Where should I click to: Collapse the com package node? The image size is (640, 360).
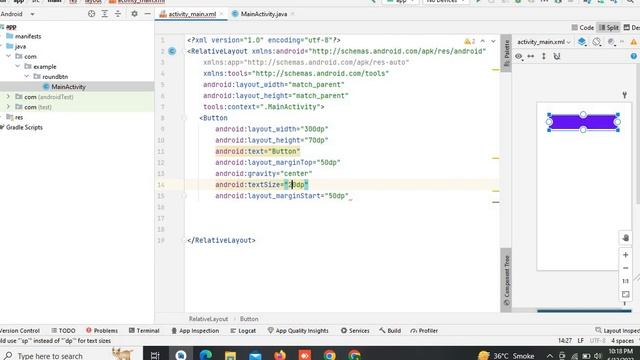click(8, 56)
